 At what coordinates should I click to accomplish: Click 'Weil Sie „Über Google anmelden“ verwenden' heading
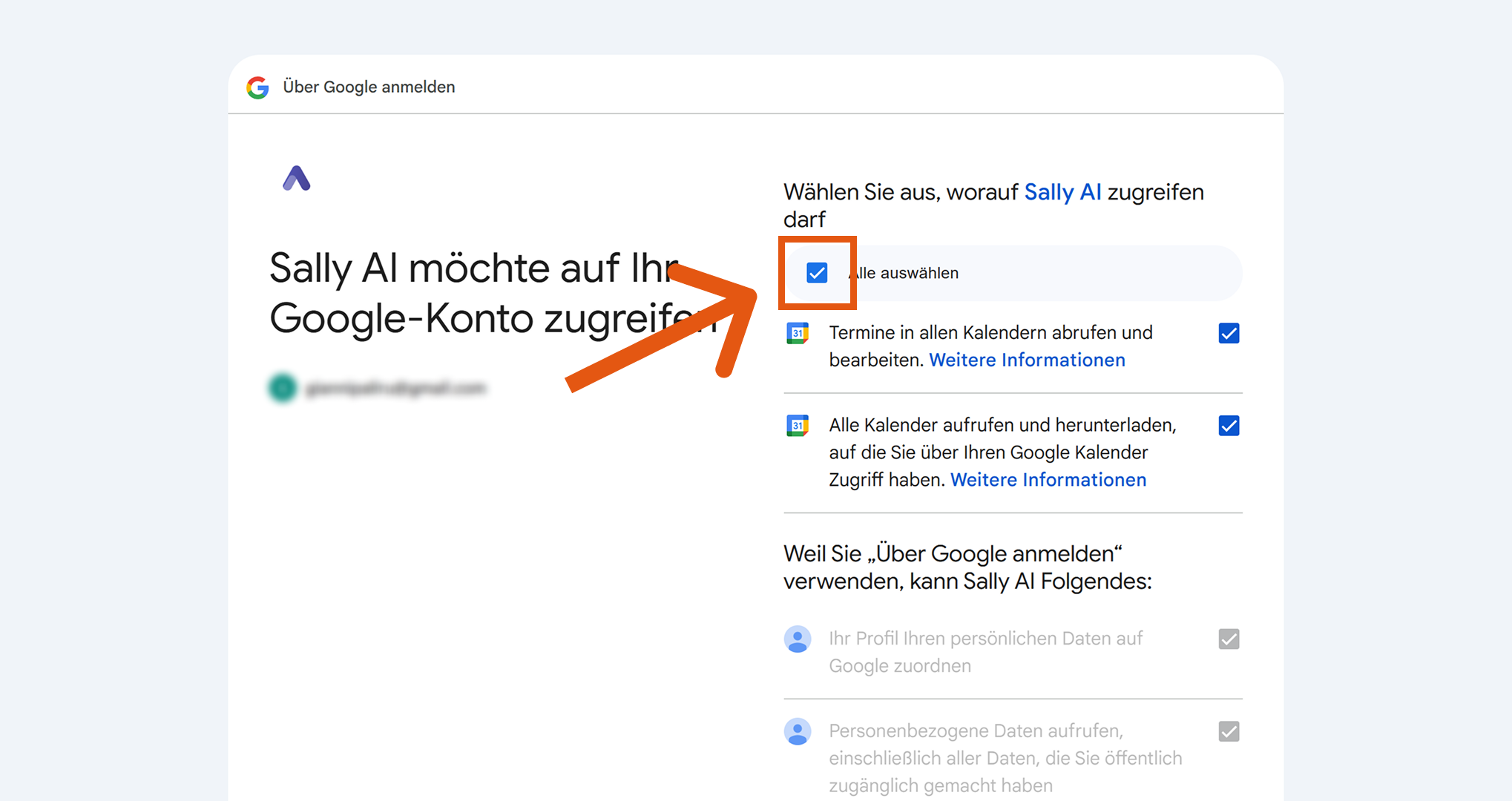(967, 567)
